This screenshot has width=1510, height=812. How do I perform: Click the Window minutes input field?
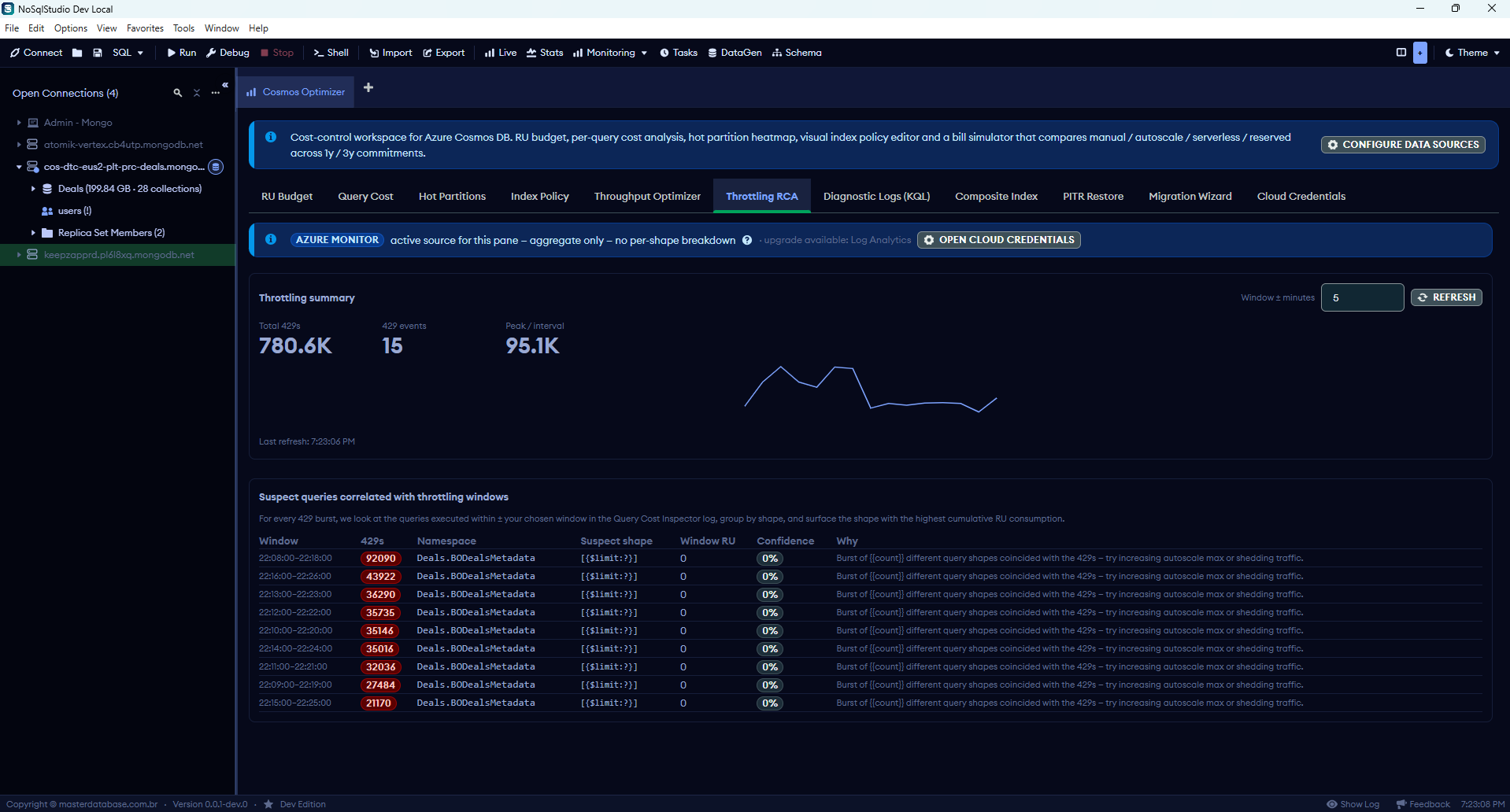click(1362, 297)
